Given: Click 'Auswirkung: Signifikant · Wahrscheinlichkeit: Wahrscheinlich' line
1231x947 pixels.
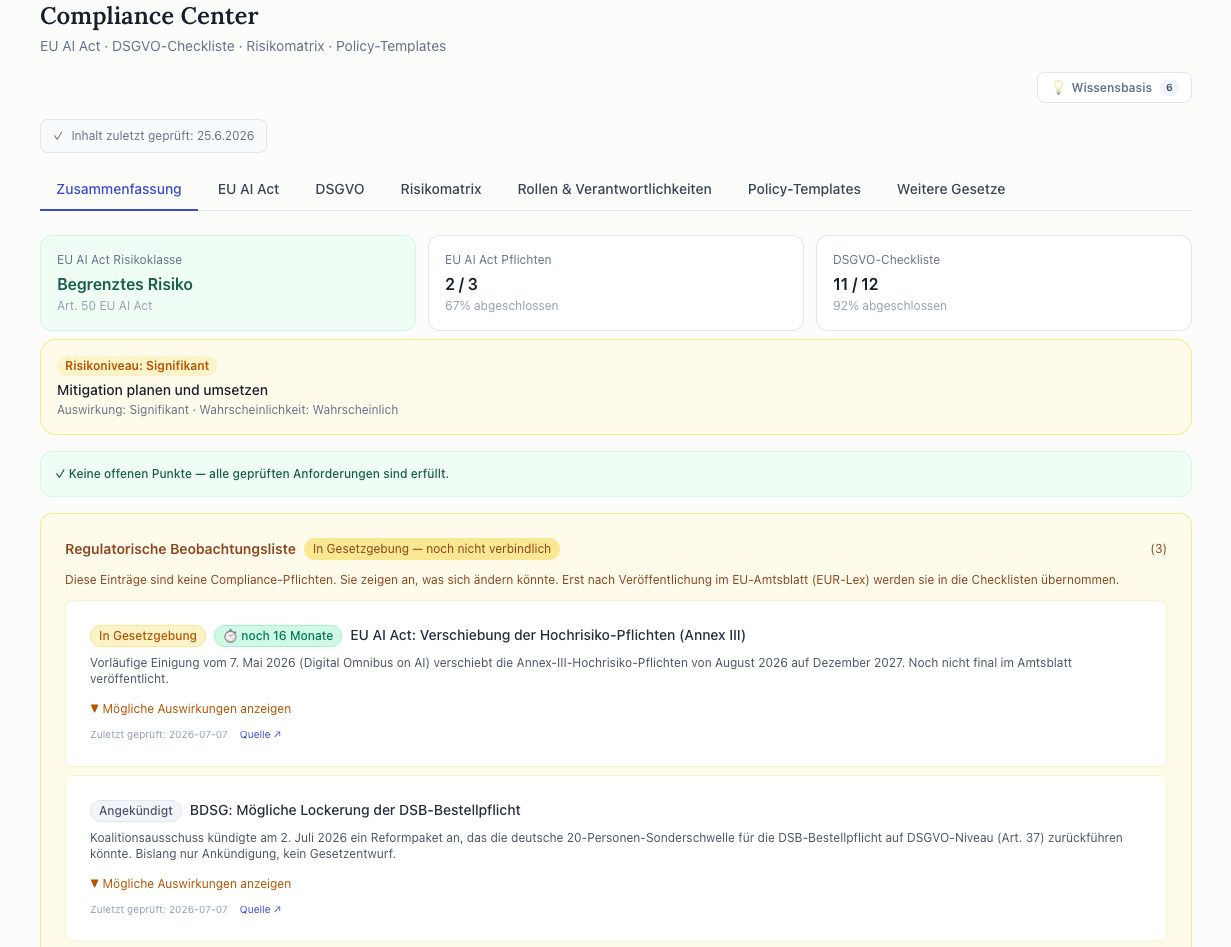Looking at the screenshot, I should point(227,410).
